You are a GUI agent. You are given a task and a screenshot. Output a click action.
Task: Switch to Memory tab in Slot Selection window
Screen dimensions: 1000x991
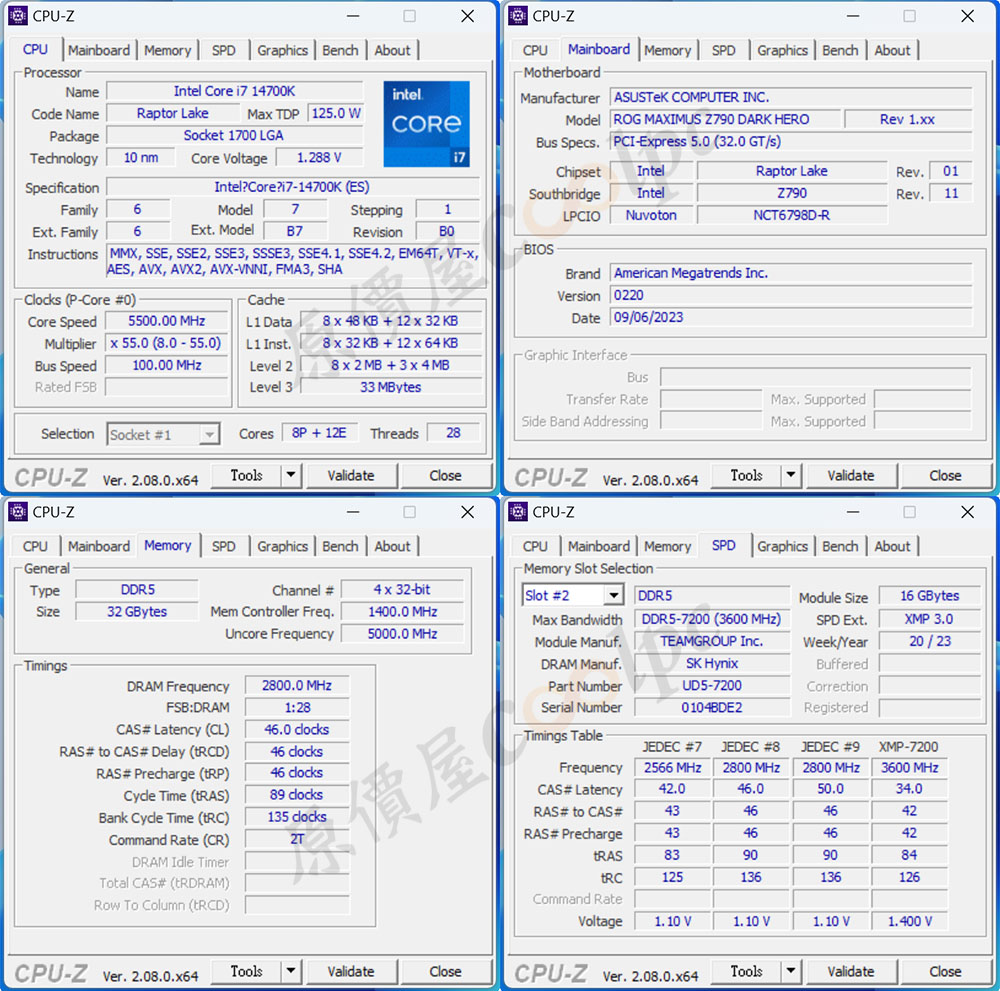point(667,546)
